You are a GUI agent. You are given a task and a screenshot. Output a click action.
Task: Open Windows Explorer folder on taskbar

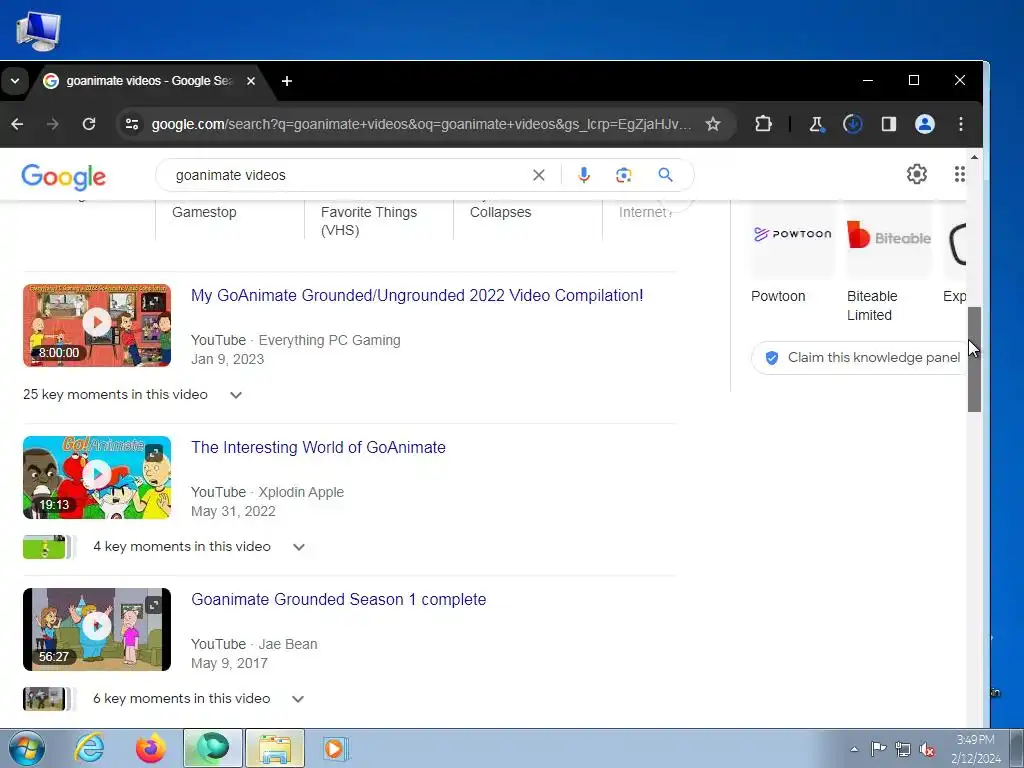[274, 748]
